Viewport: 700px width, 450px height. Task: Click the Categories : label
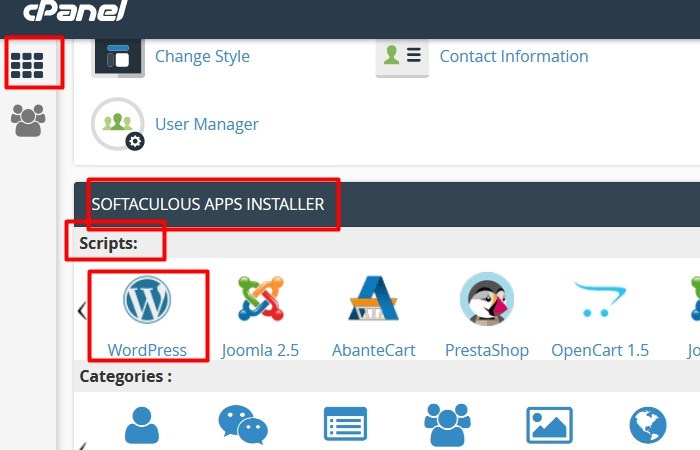click(x=125, y=376)
